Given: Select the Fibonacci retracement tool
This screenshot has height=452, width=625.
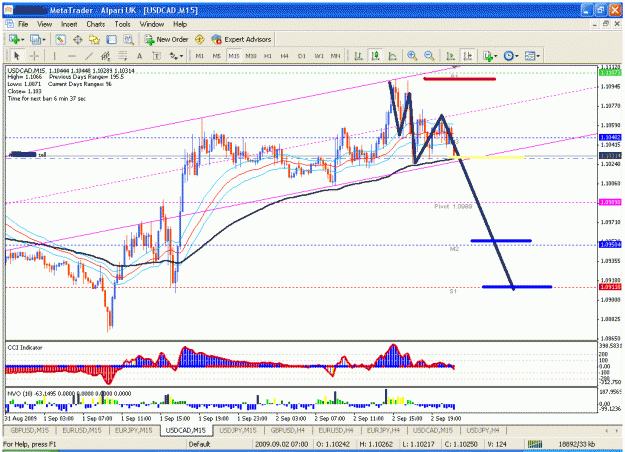Looking at the screenshot, I should pos(122,56).
